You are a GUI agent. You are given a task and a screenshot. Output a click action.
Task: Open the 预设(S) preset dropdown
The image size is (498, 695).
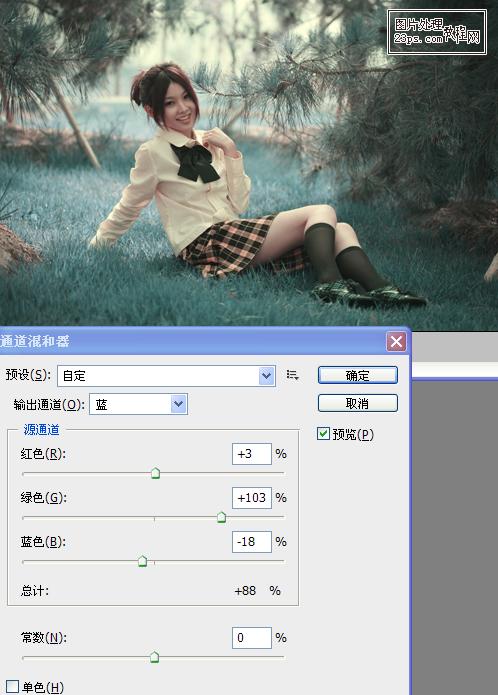[x=166, y=376]
